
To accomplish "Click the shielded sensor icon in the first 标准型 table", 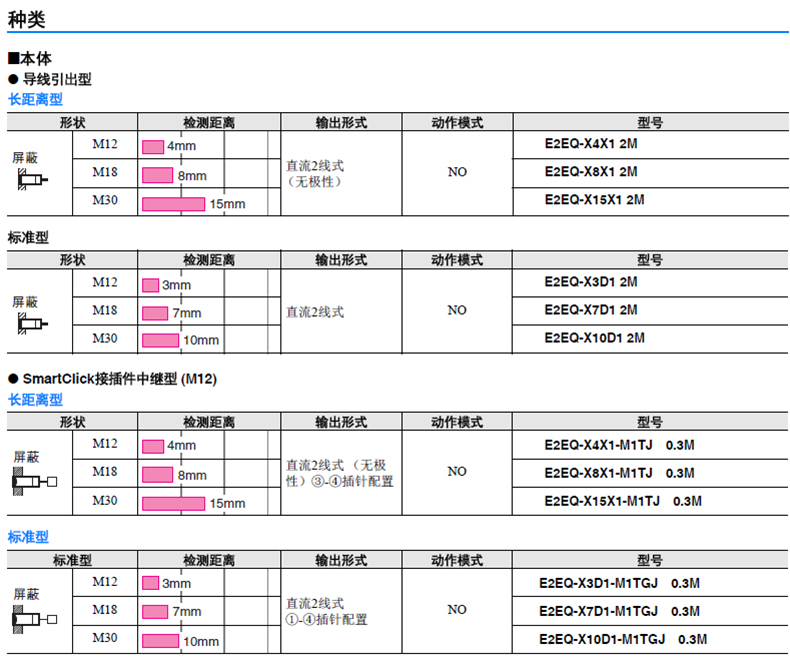I will coord(31,324).
